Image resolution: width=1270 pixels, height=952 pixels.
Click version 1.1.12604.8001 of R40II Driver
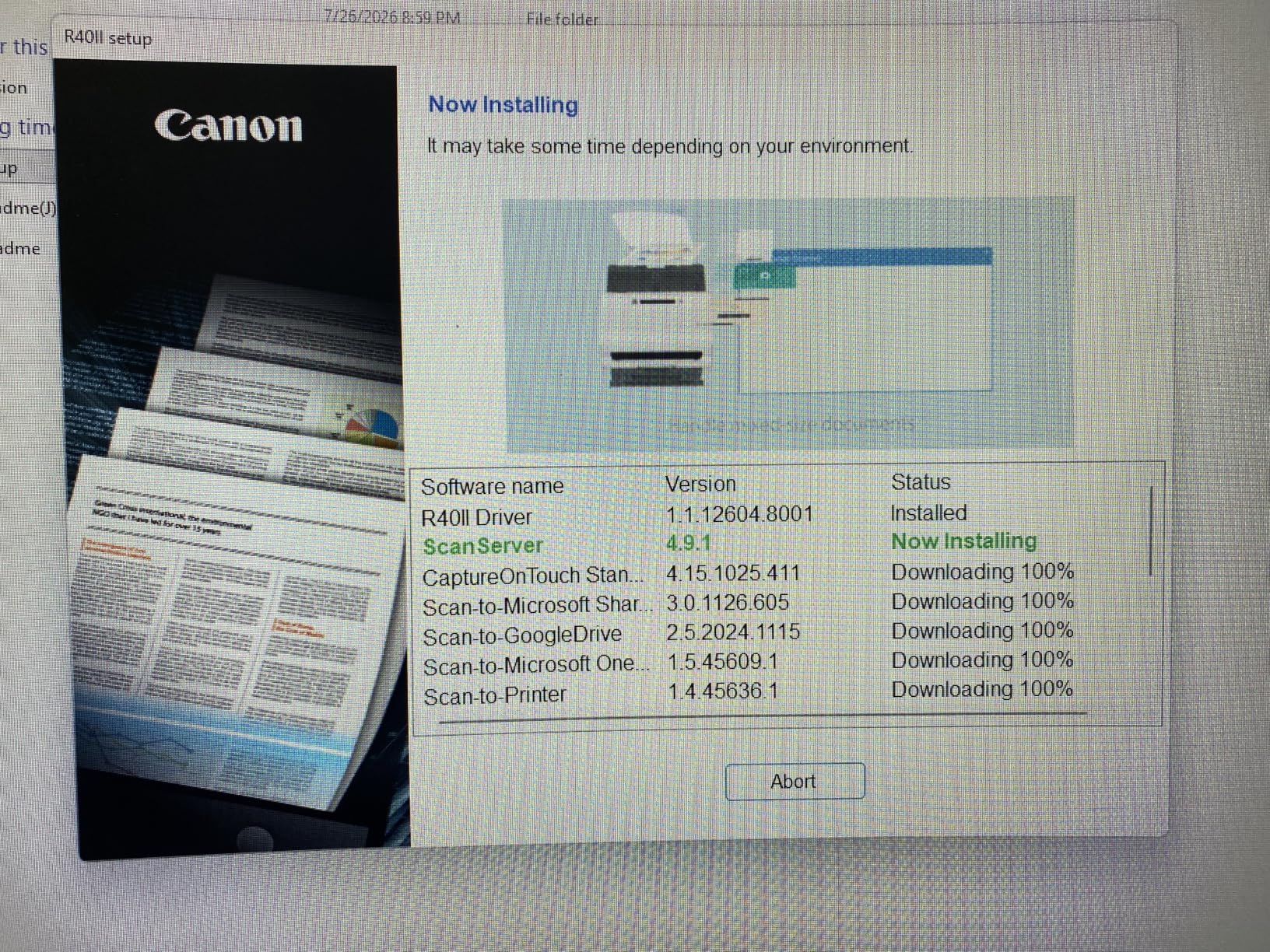[x=739, y=514]
